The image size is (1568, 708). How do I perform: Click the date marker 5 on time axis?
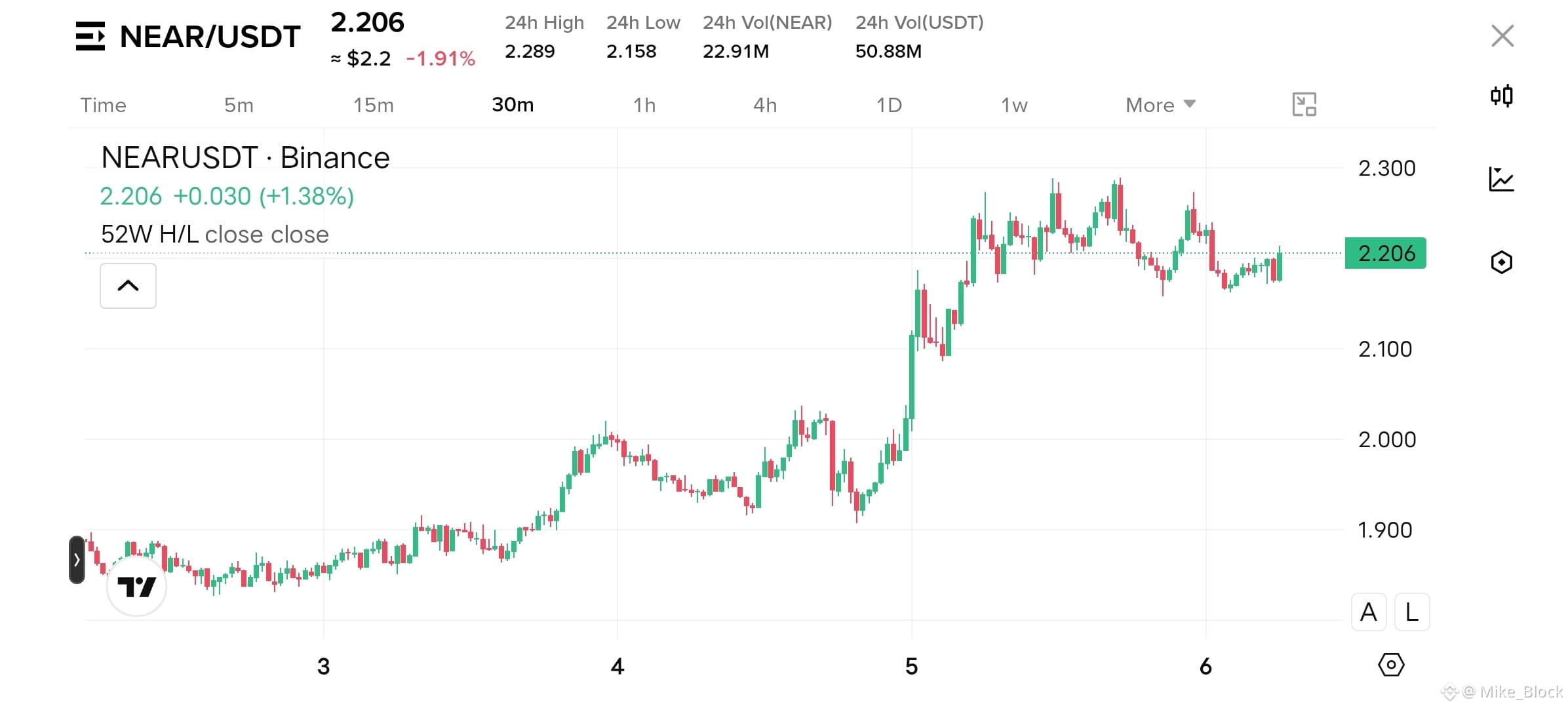(911, 667)
